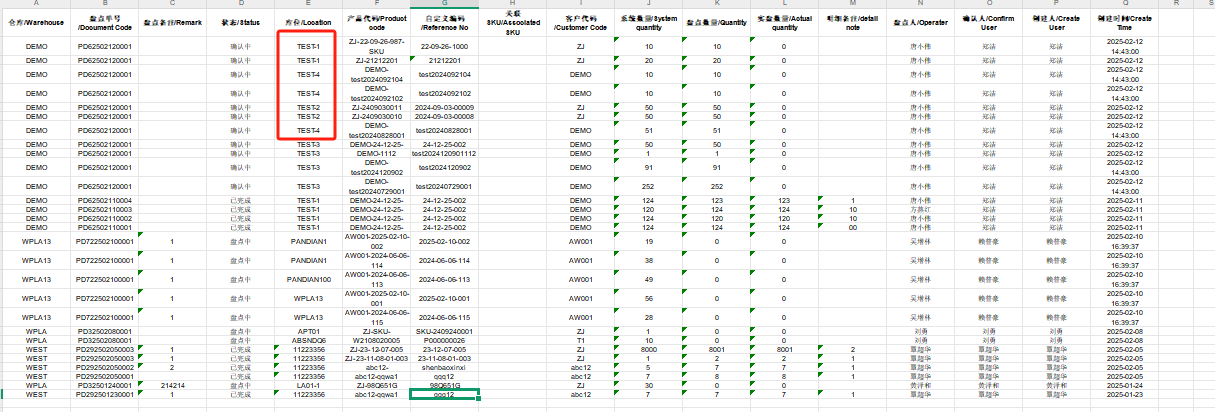This screenshot has height=412, width=1215.
Task: Select document code cell PD292501230001
Action: [x=105, y=395]
